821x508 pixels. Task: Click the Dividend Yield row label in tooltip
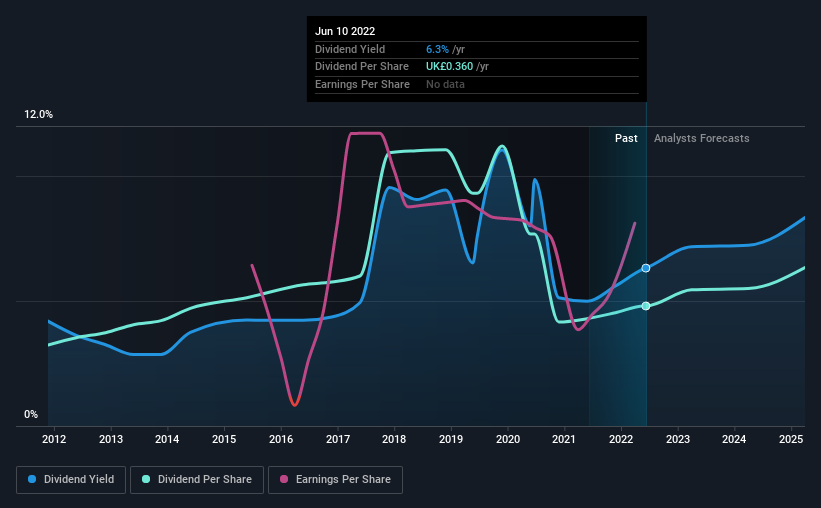350,49
